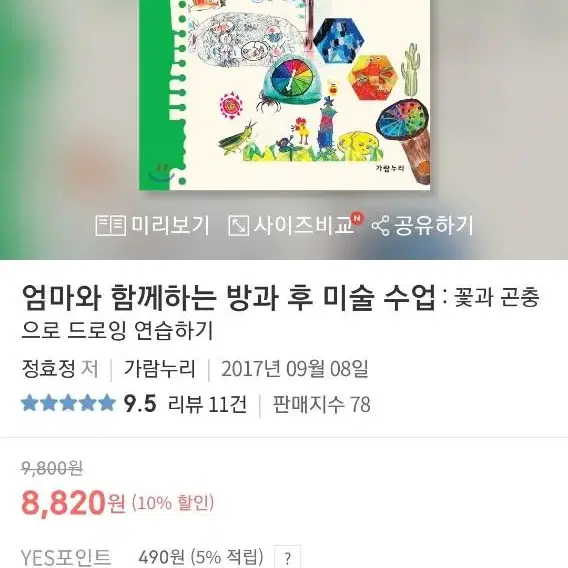The width and height of the screenshot is (568, 568).
Task: Tap the 공유하기 share icon
Action: 380,225
